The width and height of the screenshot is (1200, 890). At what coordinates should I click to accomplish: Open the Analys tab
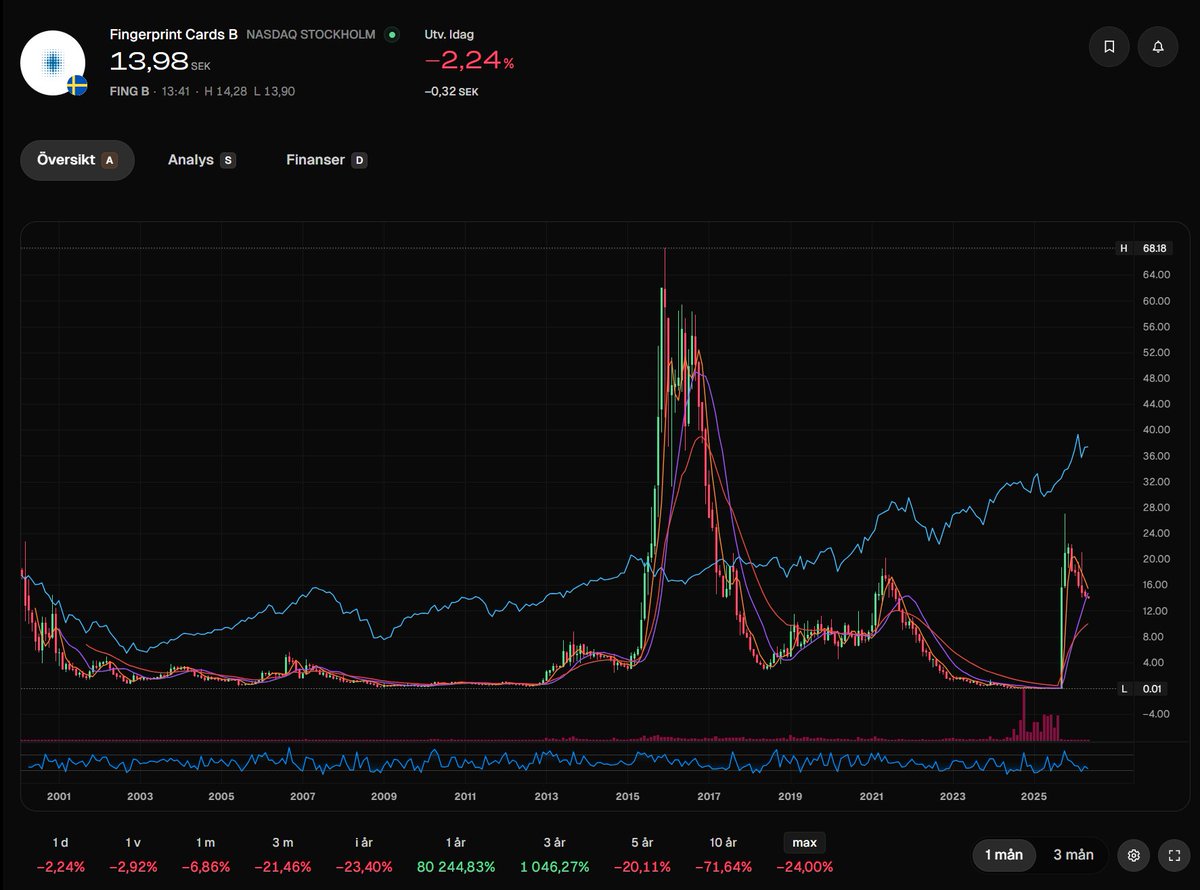click(x=201, y=160)
